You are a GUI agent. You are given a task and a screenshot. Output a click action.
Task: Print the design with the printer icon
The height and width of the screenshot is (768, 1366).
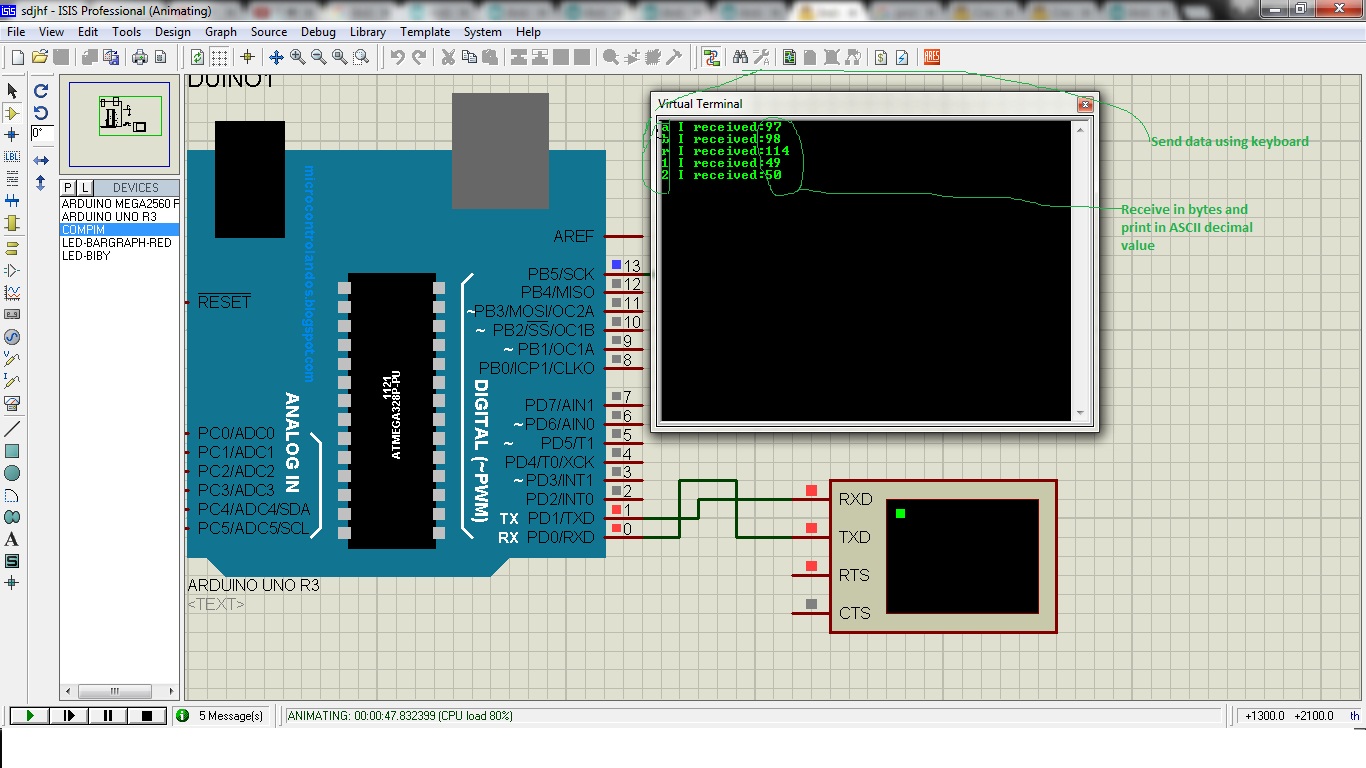coord(140,57)
